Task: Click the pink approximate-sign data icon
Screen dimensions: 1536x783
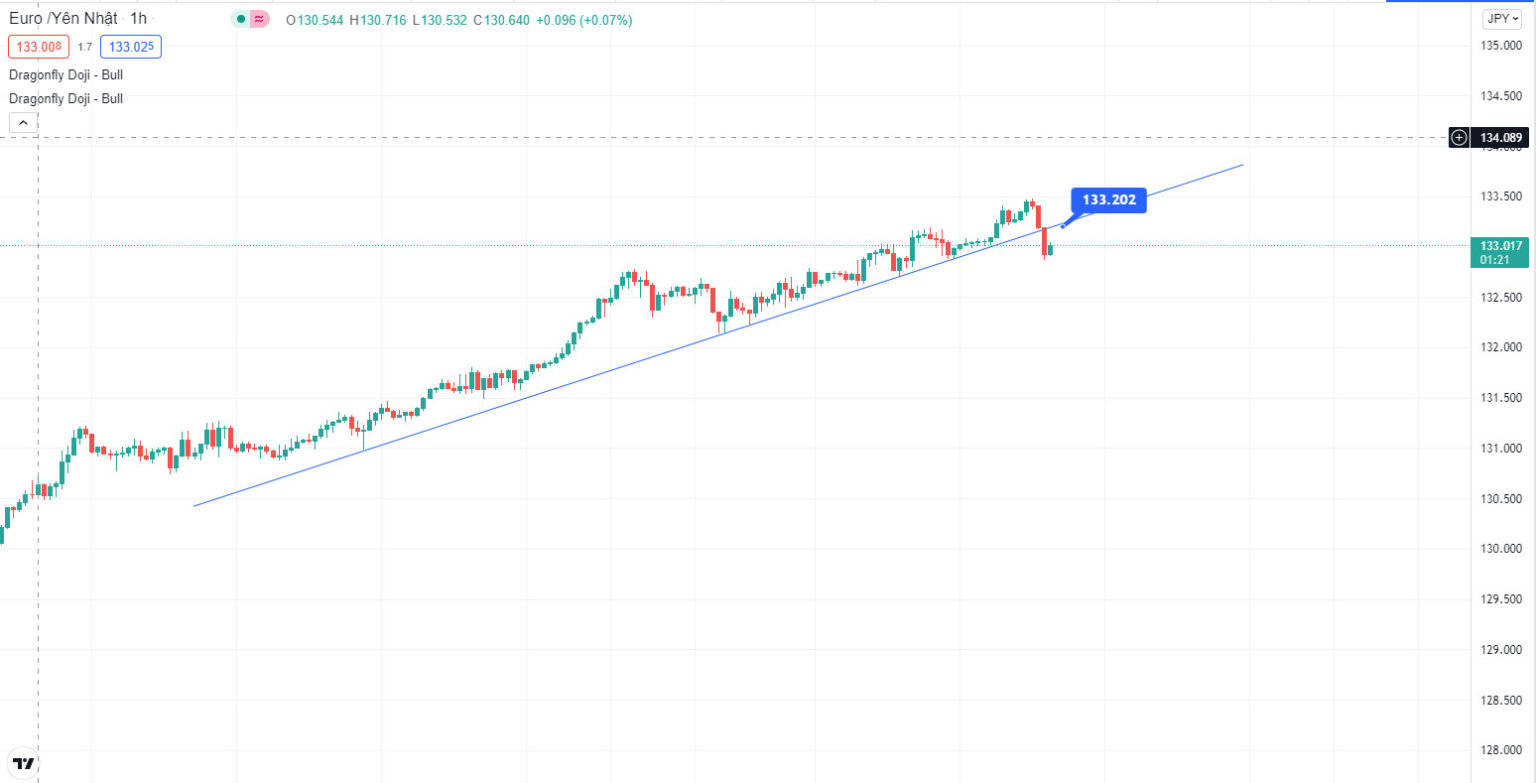Action: 259,19
